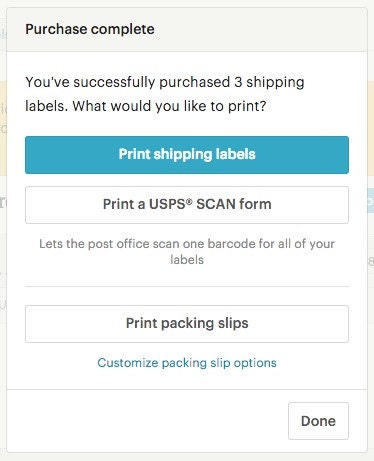Click the dimmed page left of the dialog
The height and width of the screenshot is (461, 374).
point(3,233)
